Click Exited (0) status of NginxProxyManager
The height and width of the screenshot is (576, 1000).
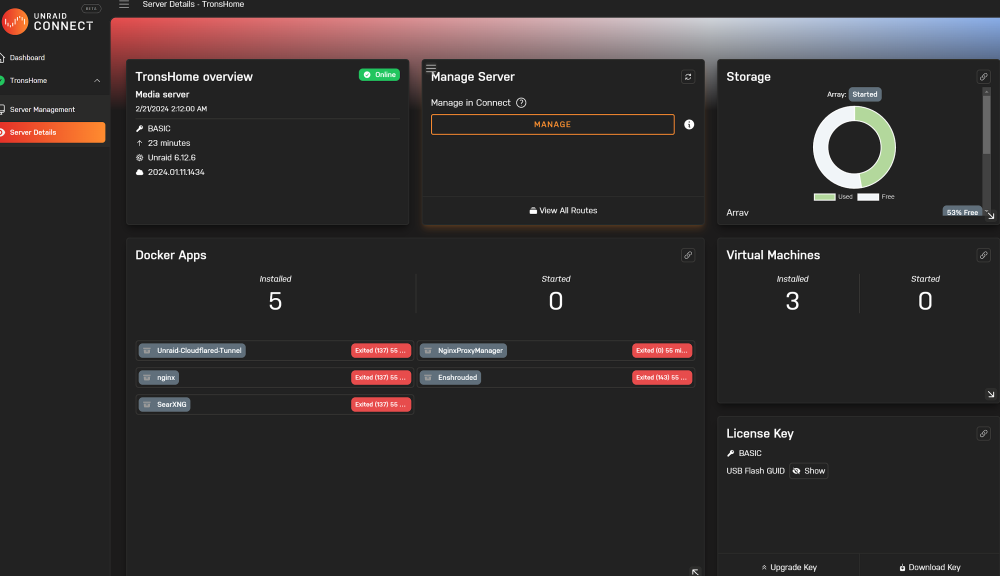pos(662,351)
